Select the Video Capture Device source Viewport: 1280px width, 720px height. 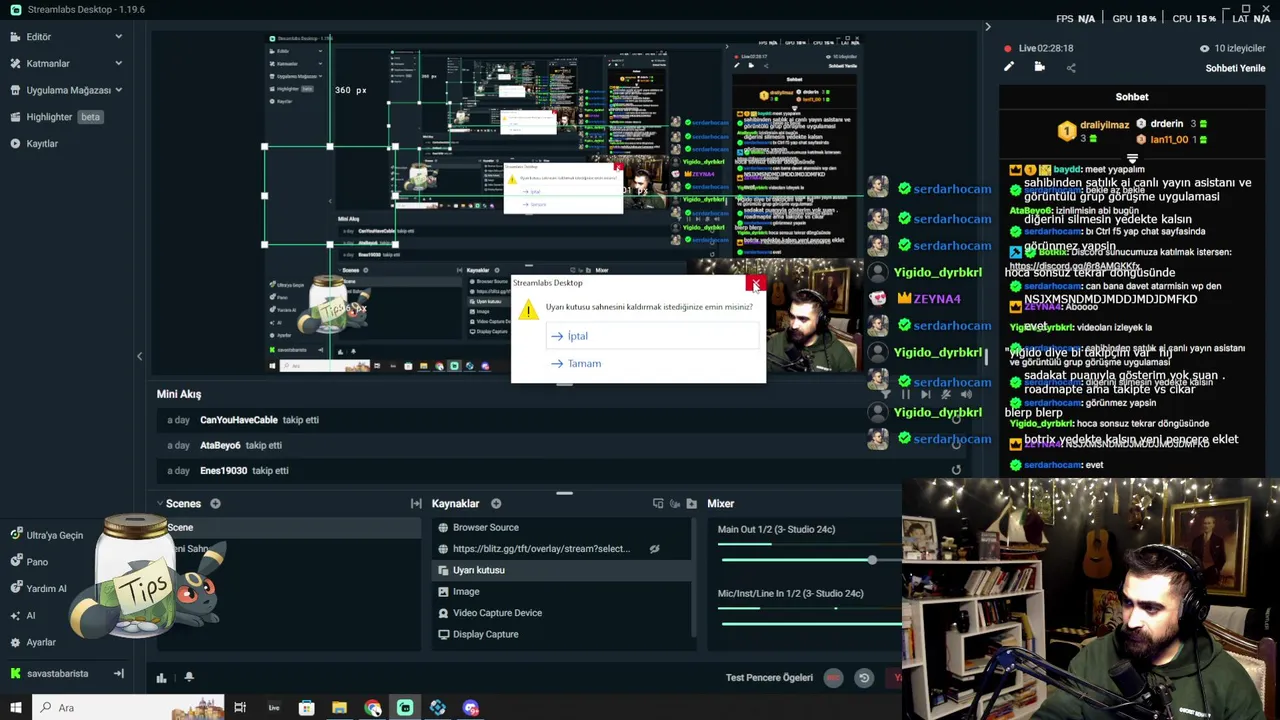pos(563,613)
